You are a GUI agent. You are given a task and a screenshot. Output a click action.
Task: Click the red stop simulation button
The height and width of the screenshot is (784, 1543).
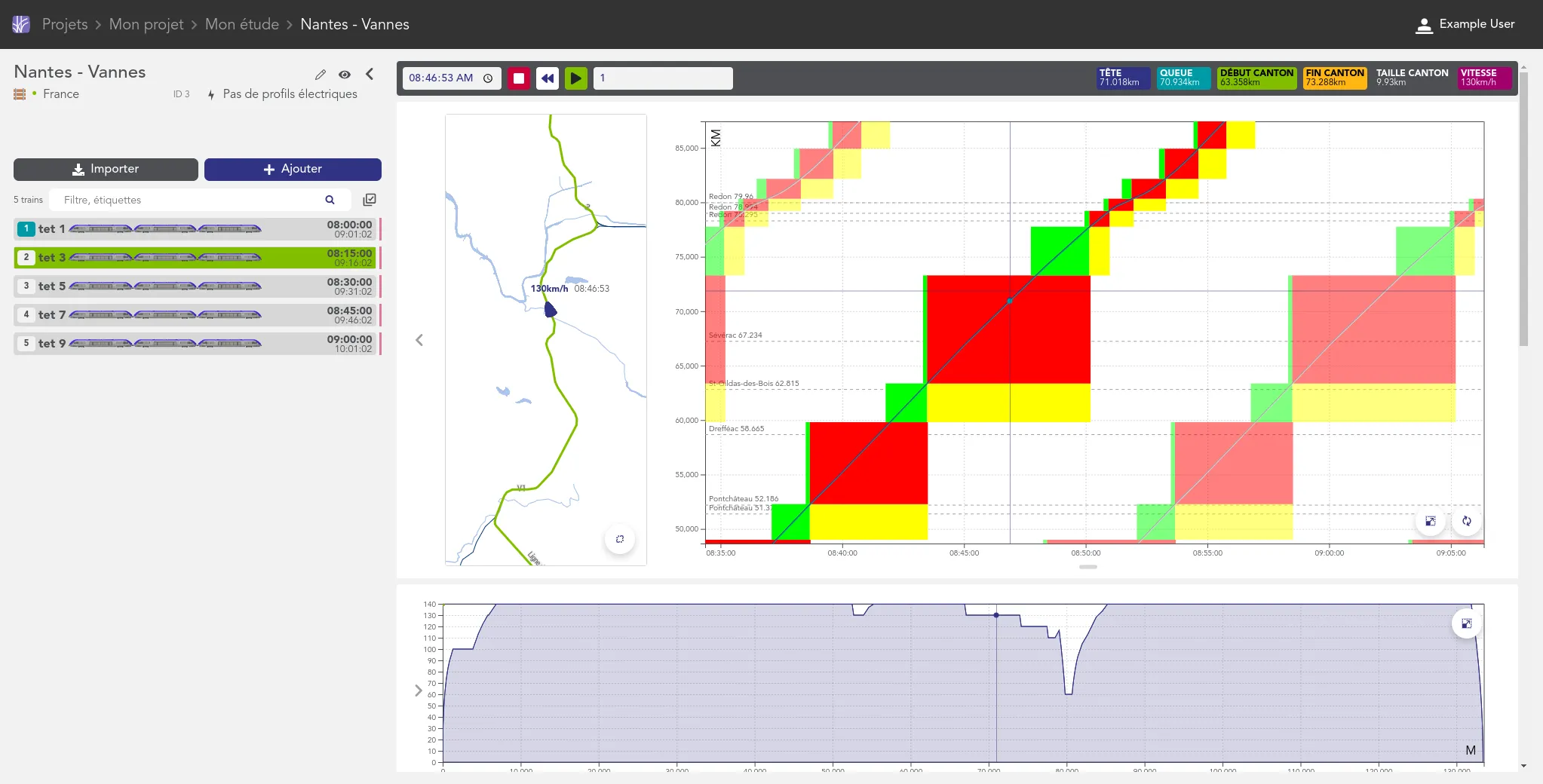(x=519, y=78)
